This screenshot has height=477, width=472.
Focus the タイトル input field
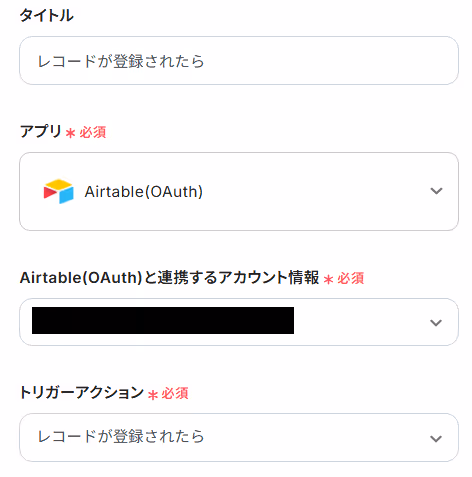(x=239, y=61)
